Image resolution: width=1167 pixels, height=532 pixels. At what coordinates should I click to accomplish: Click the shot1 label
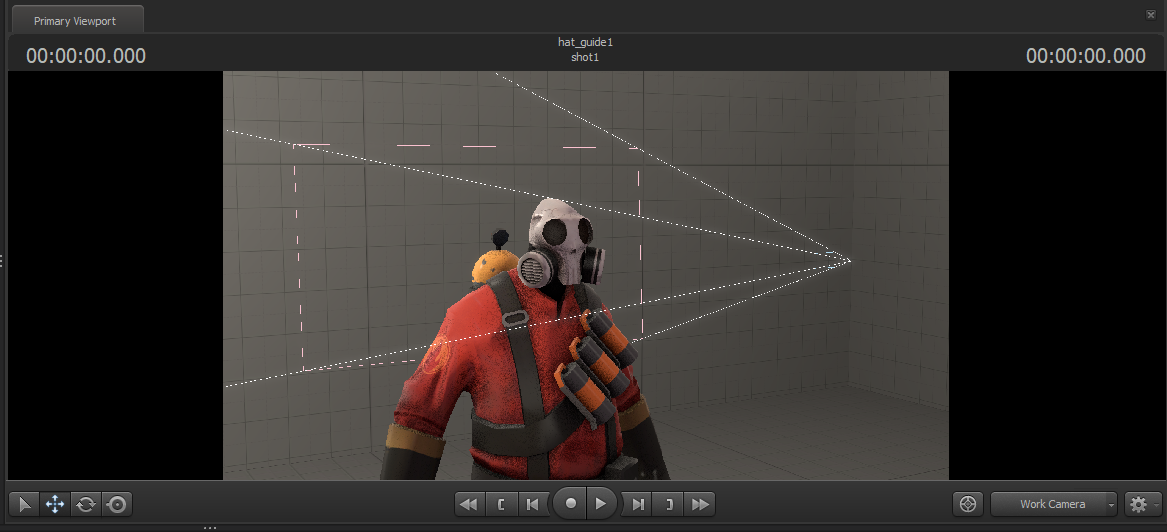click(x=585, y=57)
